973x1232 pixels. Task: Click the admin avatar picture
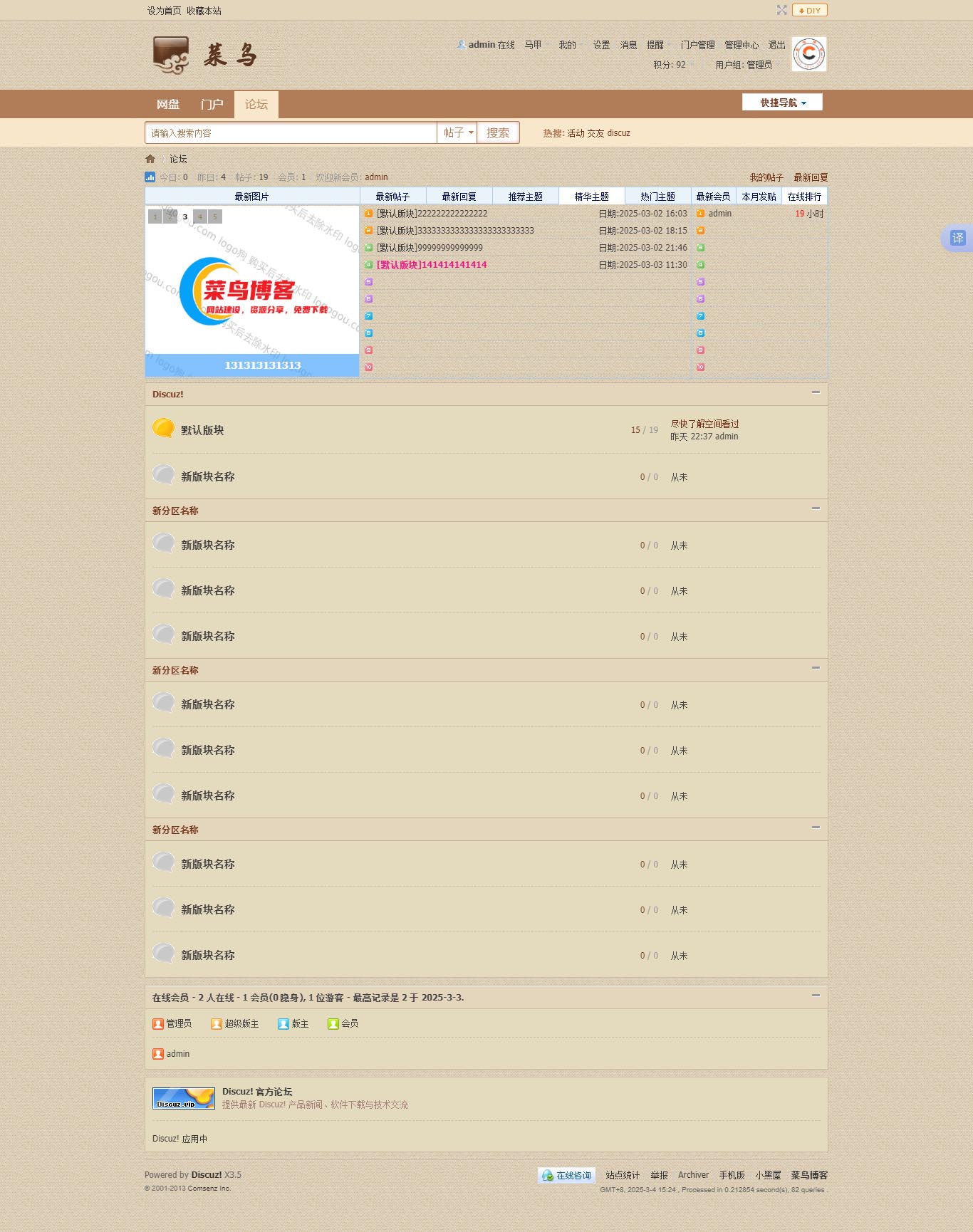point(809,54)
